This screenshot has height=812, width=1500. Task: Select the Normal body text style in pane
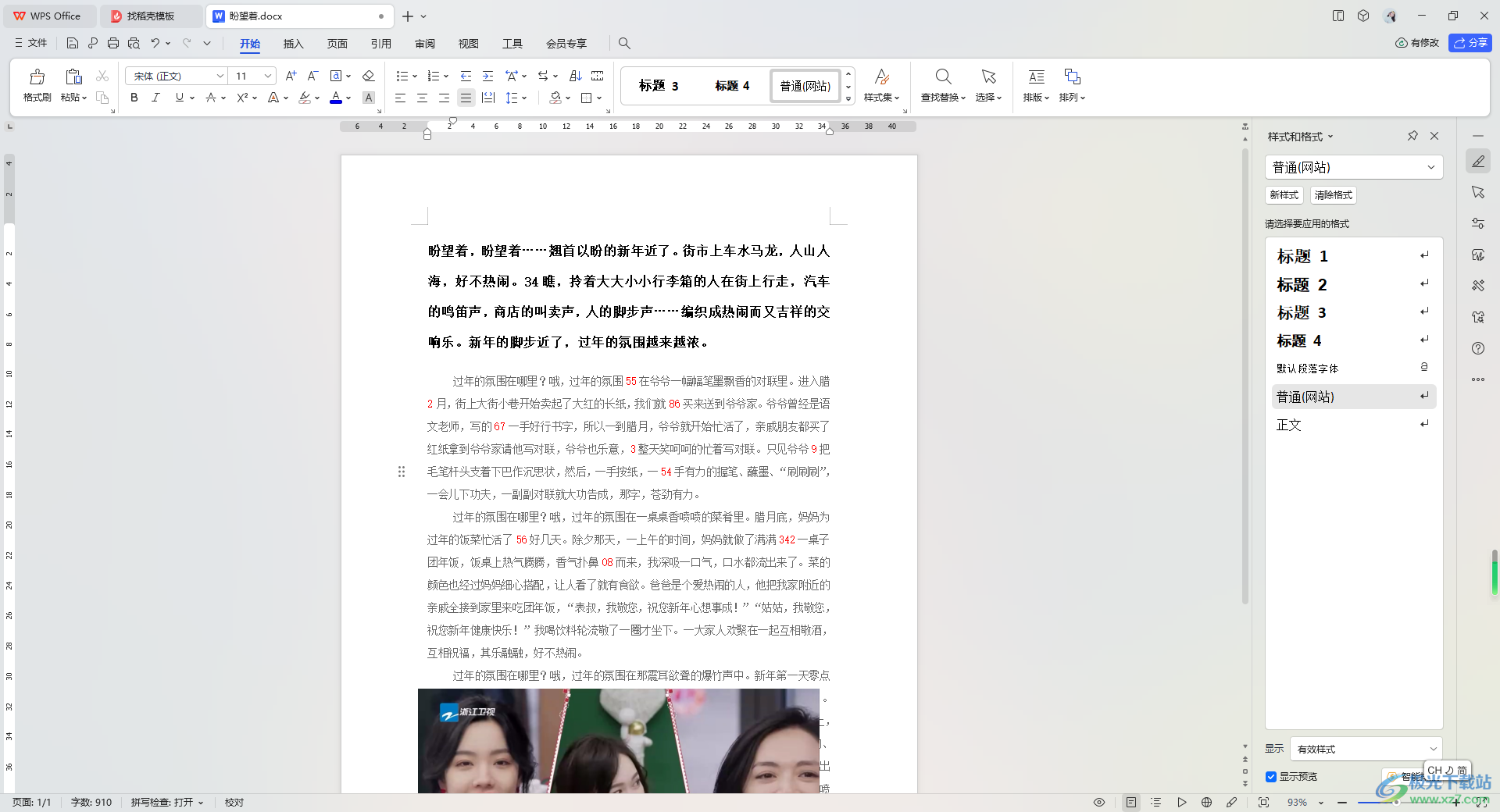pyautogui.click(x=1353, y=425)
